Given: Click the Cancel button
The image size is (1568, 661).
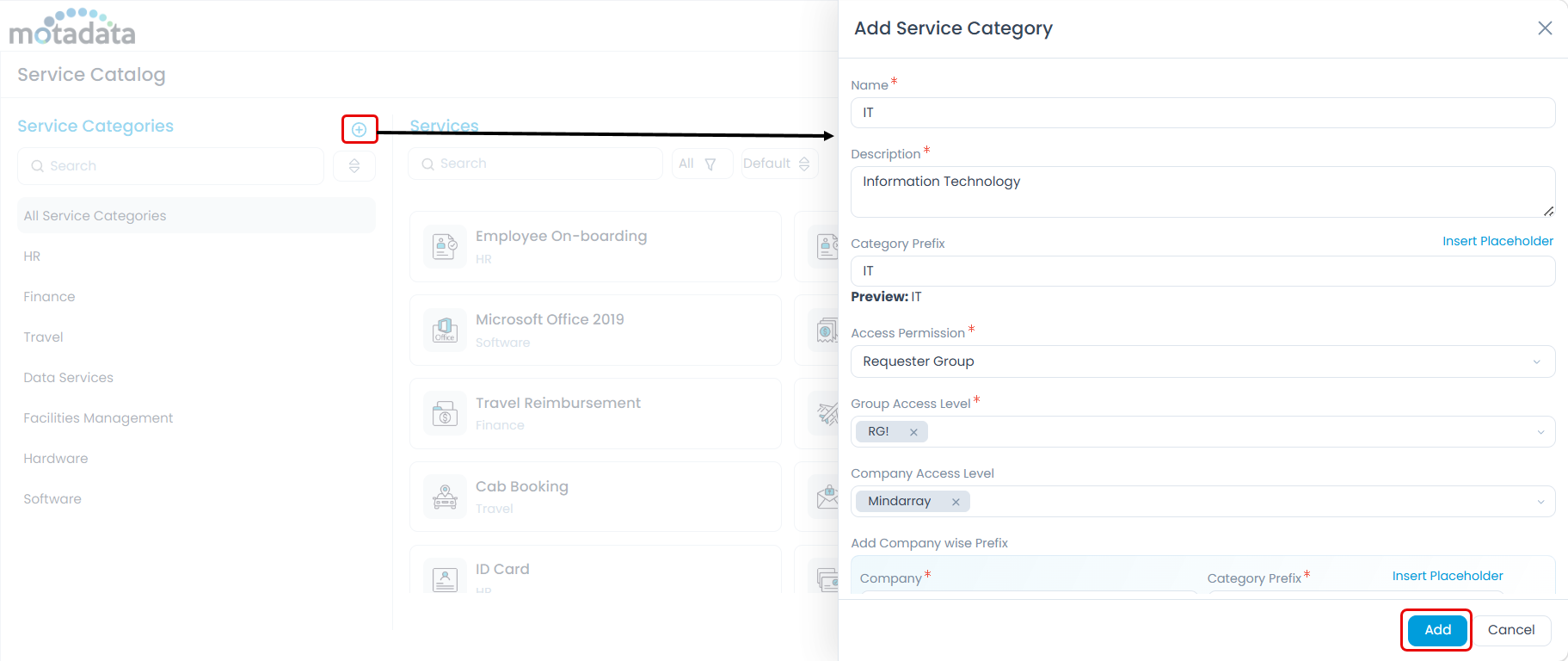Looking at the screenshot, I should [x=1511, y=630].
